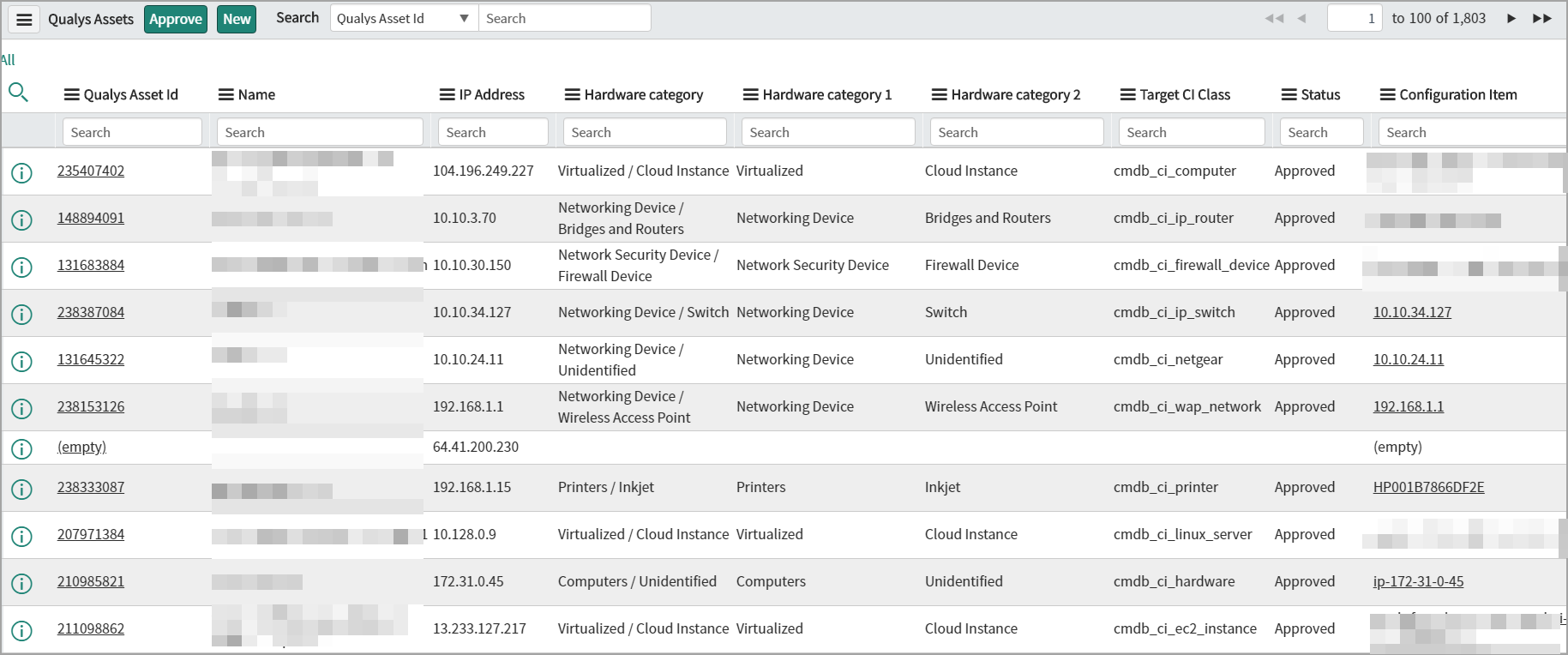Open the Name column options menu icon
The height and width of the screenshot is (655, 1568).
225,95
